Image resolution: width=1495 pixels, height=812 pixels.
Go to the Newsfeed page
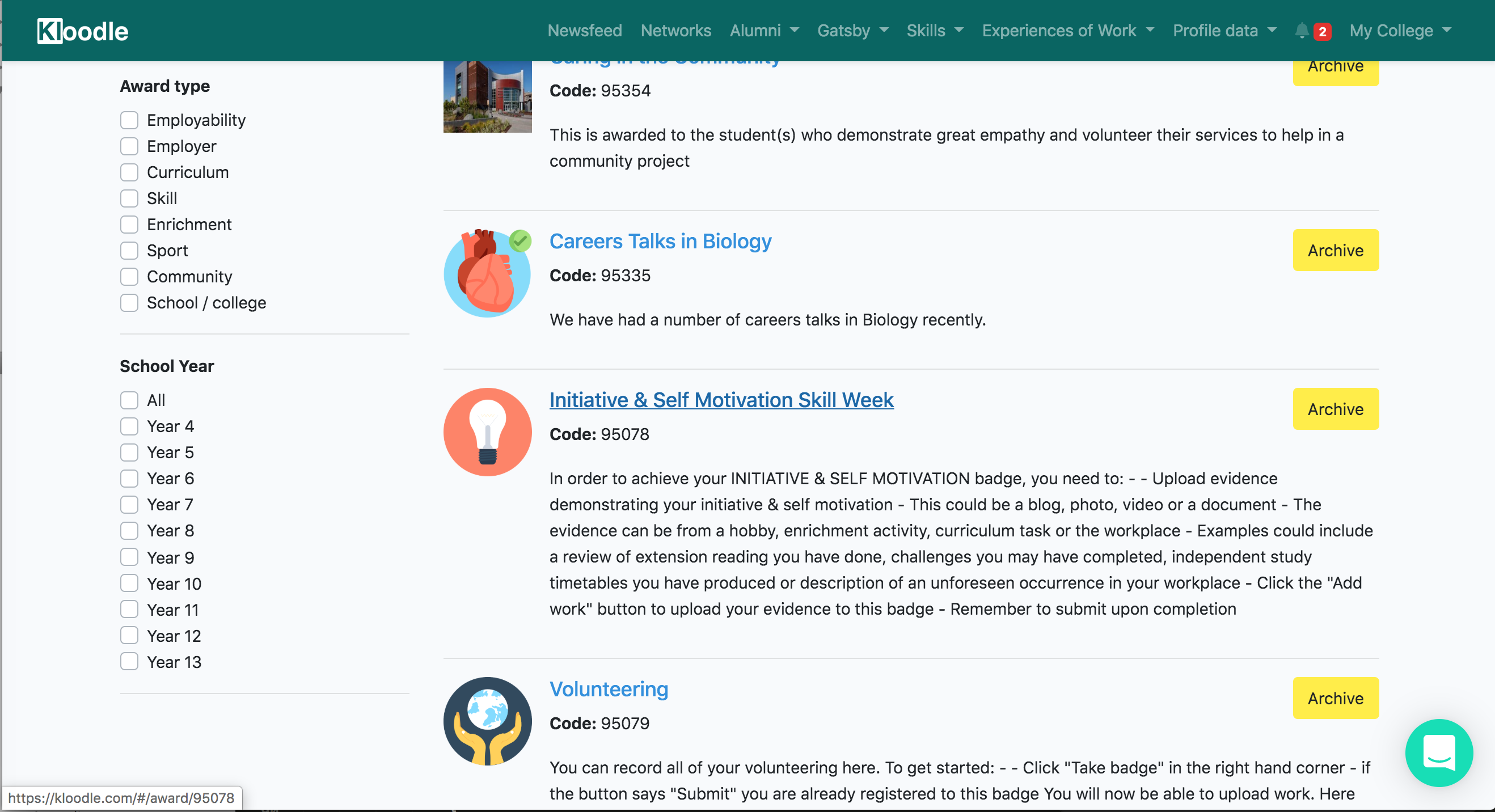point(584,30)
